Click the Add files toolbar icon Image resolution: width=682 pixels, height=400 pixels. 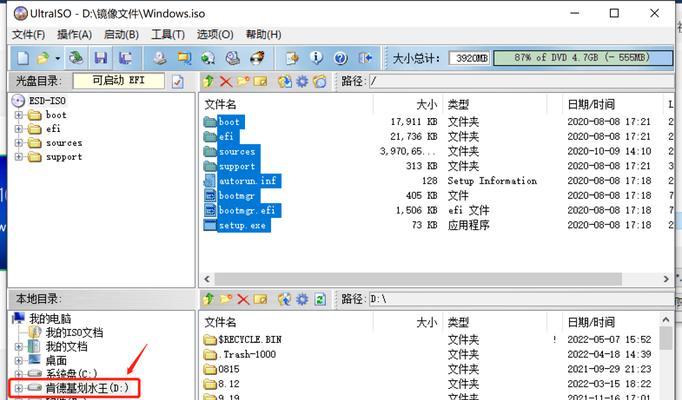tap(292, 58)
